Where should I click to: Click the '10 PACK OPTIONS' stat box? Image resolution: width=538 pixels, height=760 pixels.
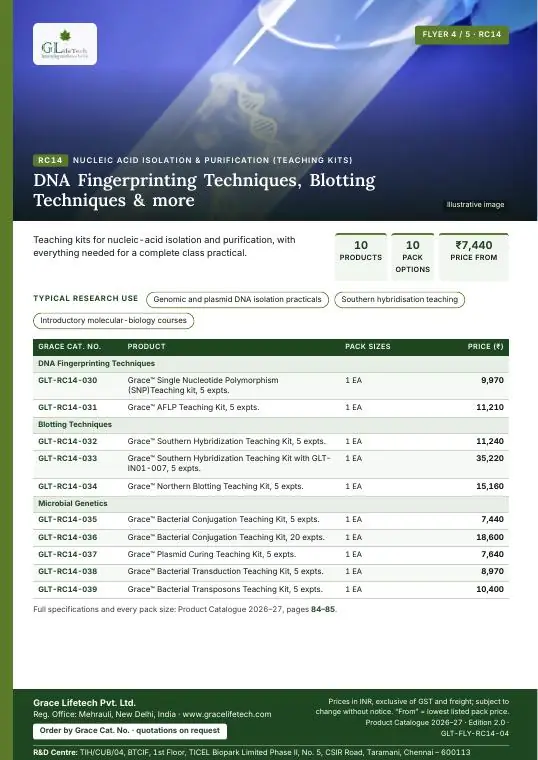click(x=412, y=257)
